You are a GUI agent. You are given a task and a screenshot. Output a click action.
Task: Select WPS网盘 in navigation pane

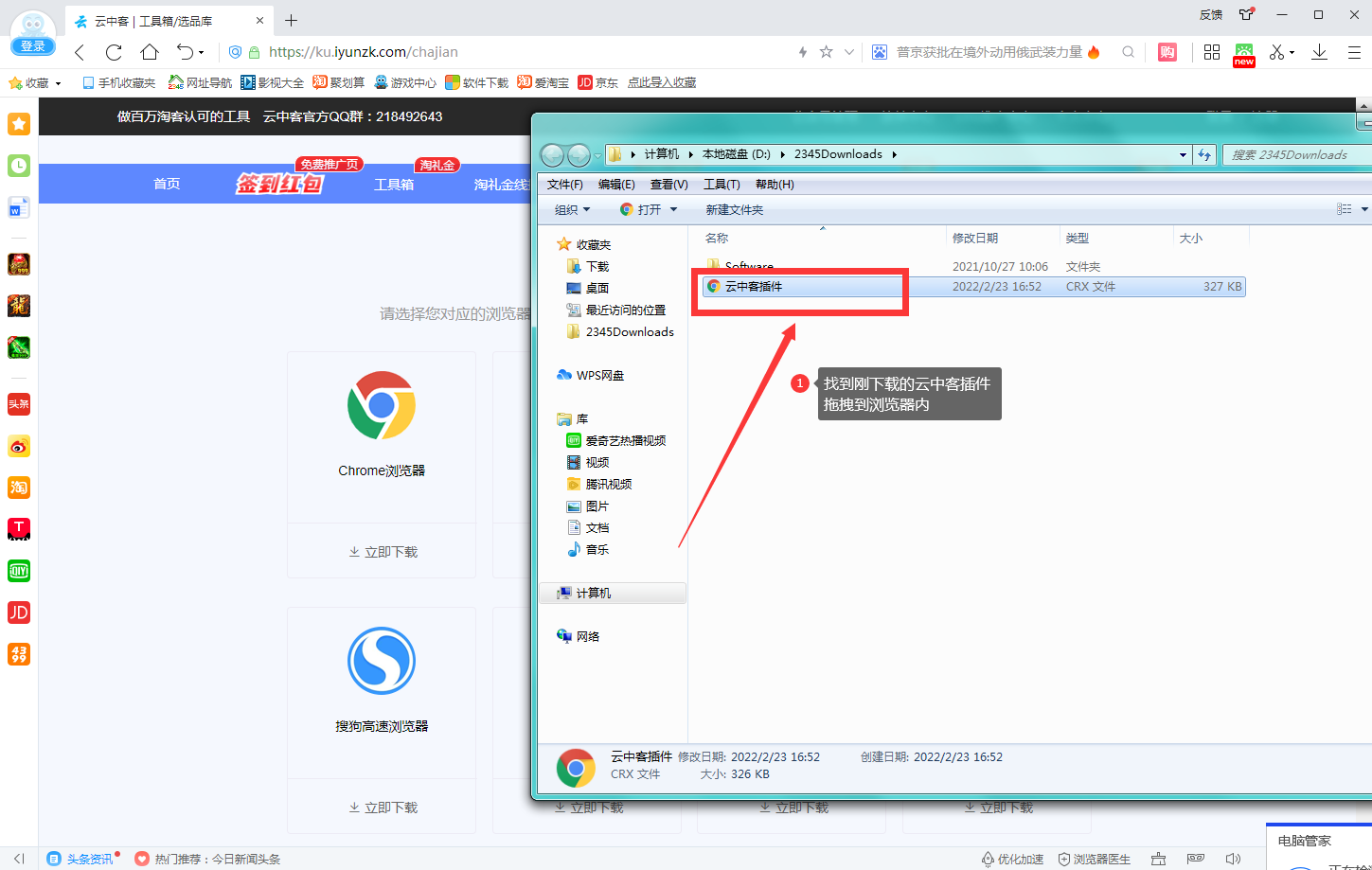tap(591, 375)
